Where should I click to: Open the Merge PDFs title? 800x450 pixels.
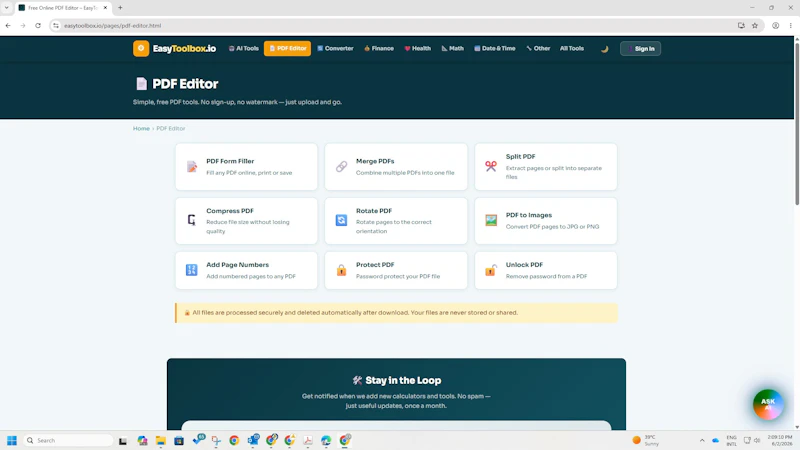[375, 161]
